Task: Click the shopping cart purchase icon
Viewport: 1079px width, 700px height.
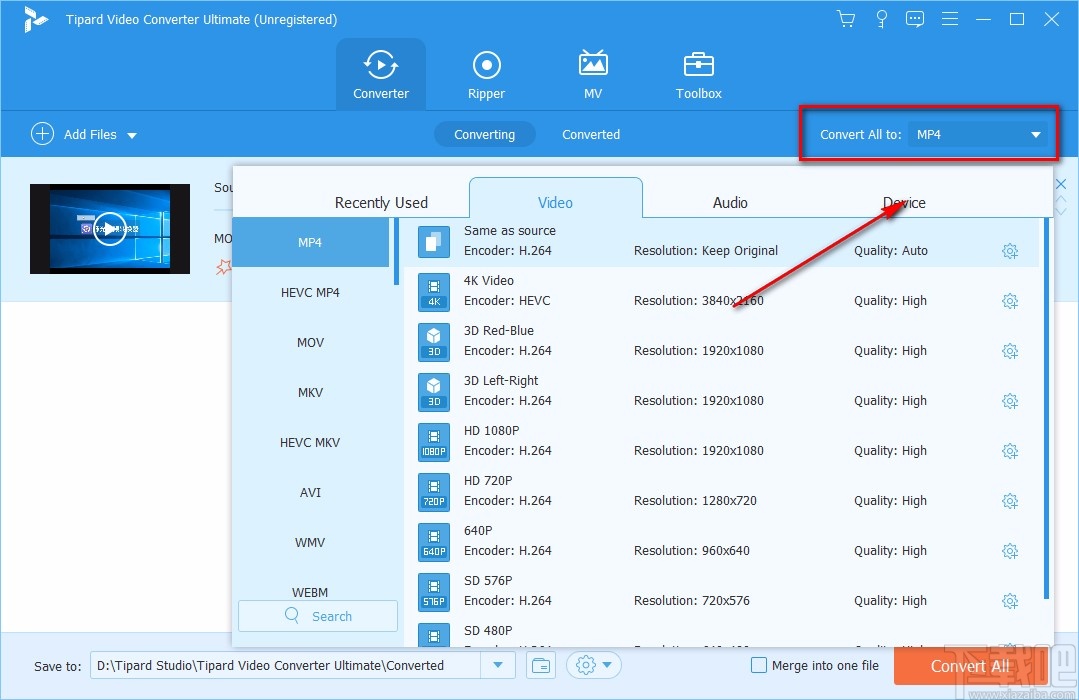Action: (846, 19)
